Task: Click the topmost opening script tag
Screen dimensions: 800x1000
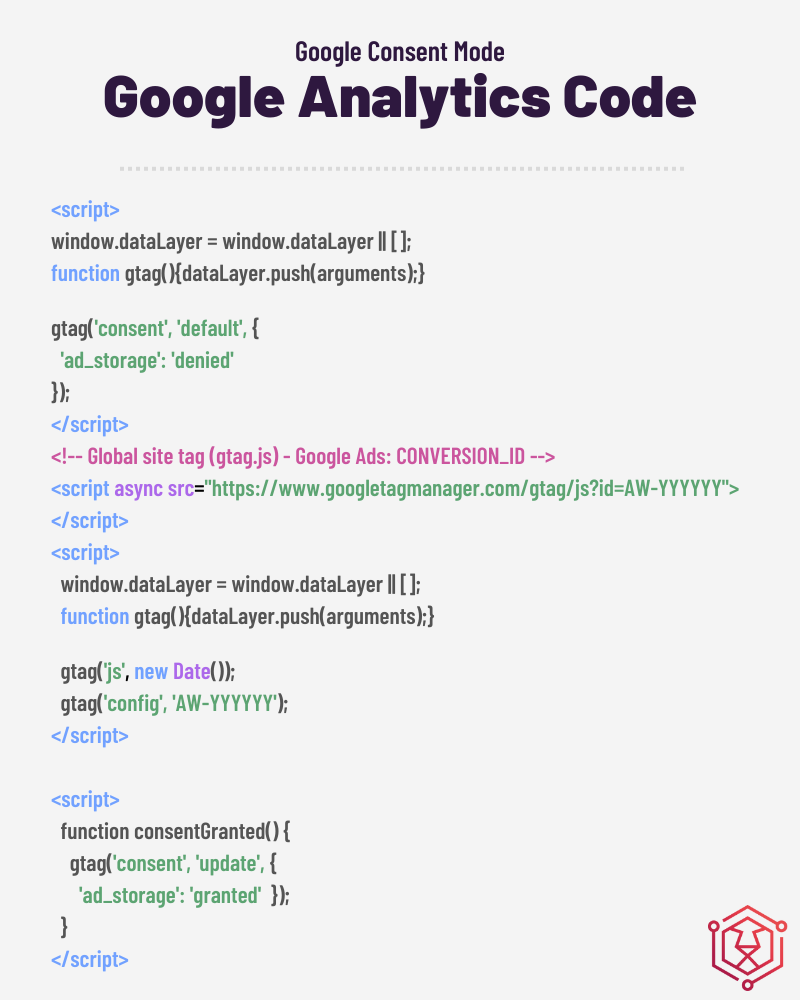Action: pos(85,210)
